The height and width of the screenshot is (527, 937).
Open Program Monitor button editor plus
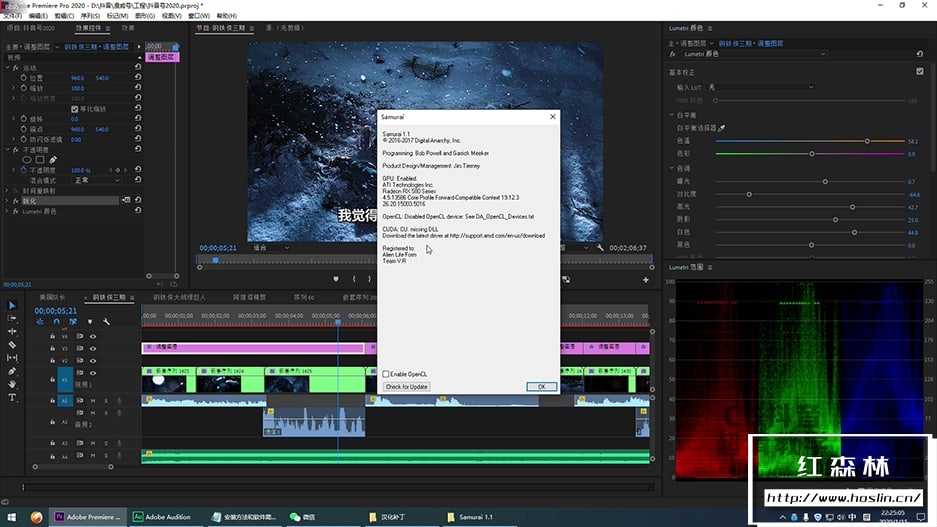(x=645, y=280)
